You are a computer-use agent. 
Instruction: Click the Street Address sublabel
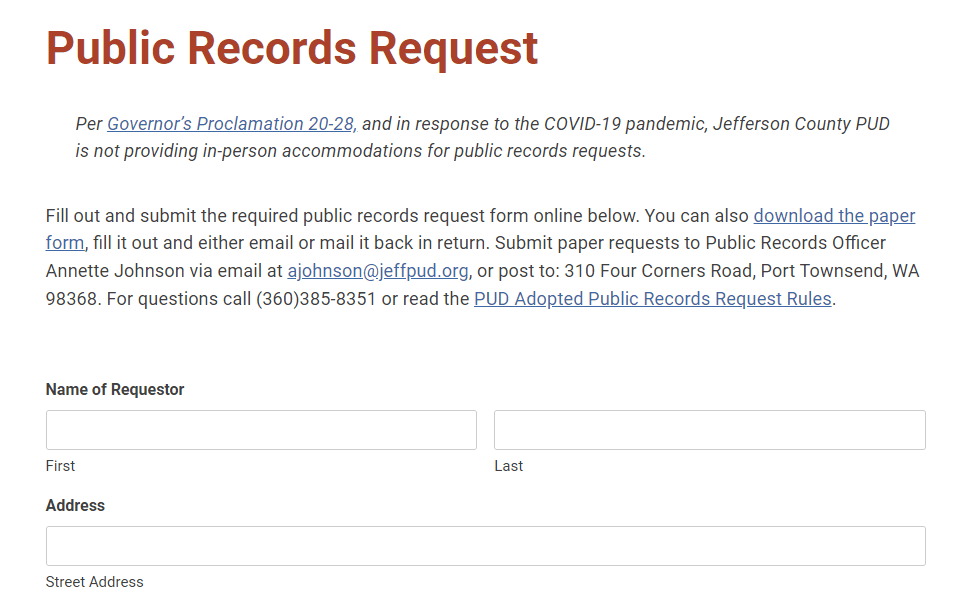[94, 582]
